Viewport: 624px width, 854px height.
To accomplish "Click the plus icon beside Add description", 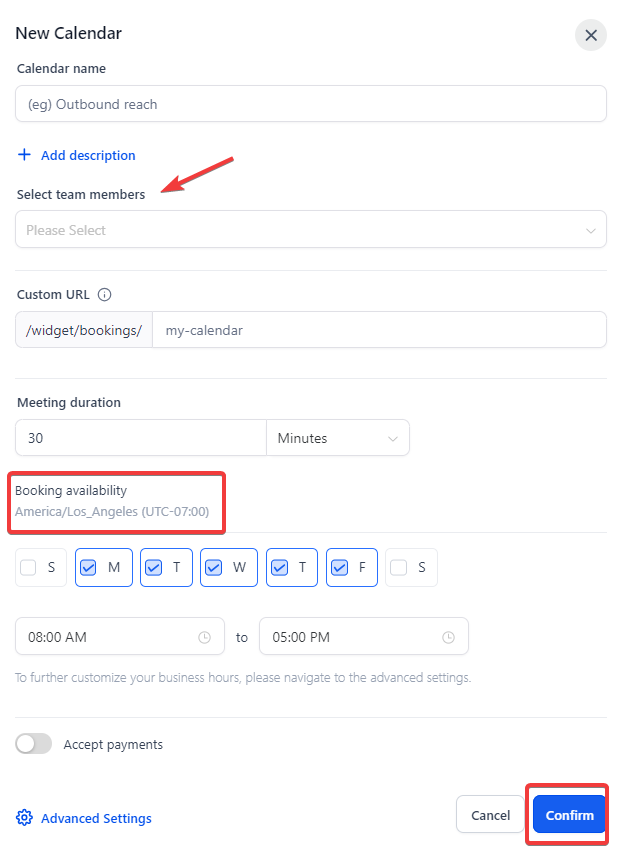I will 25,155.
